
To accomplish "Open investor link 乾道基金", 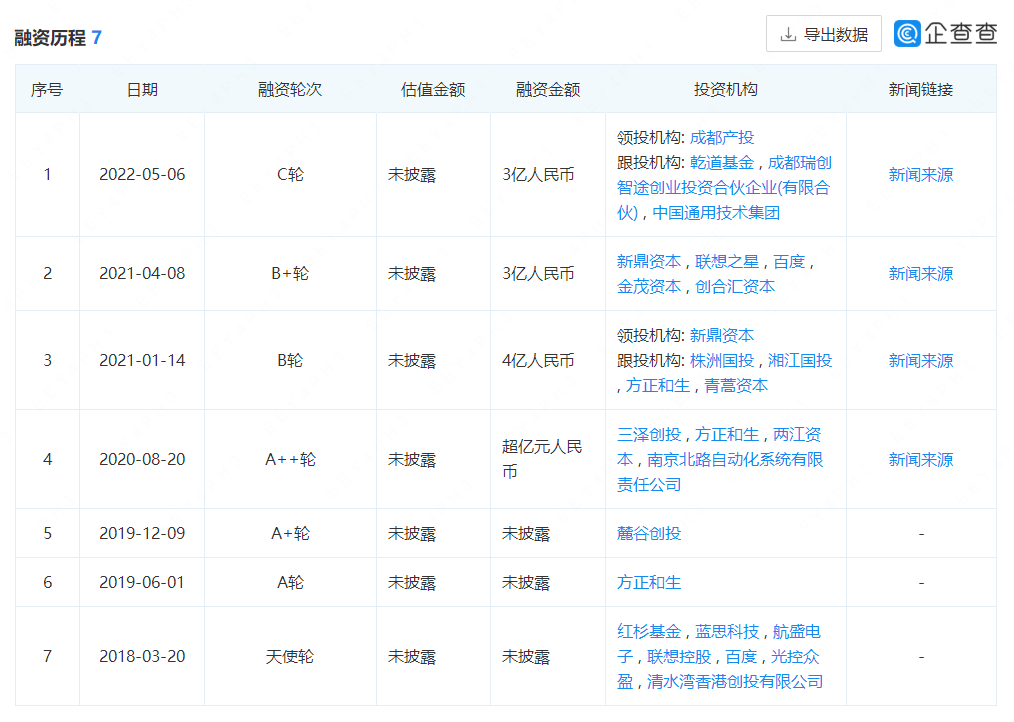I will coord(722,162).
